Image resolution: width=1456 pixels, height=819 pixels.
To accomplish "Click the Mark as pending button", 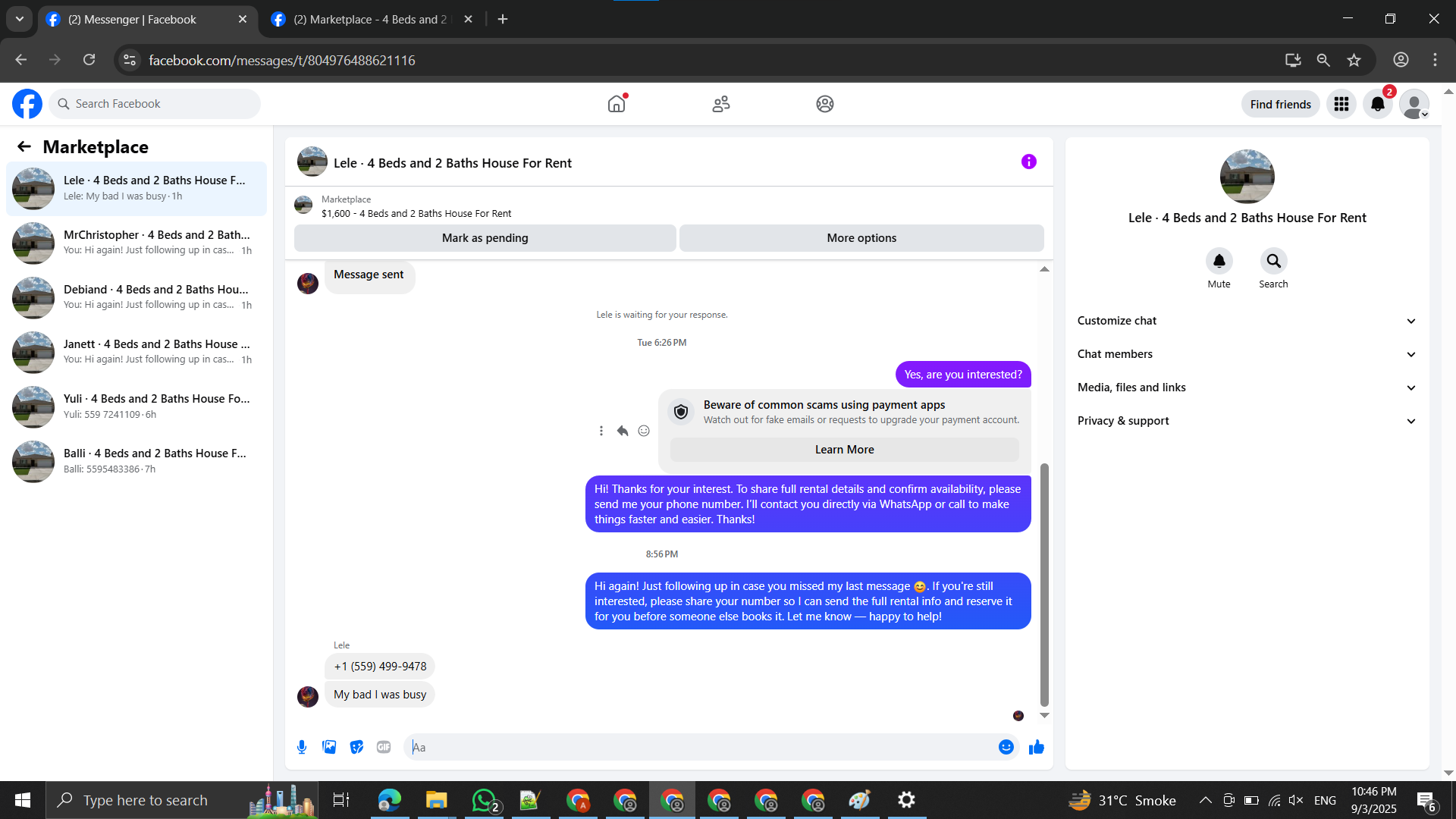I will tap(485, 238).
